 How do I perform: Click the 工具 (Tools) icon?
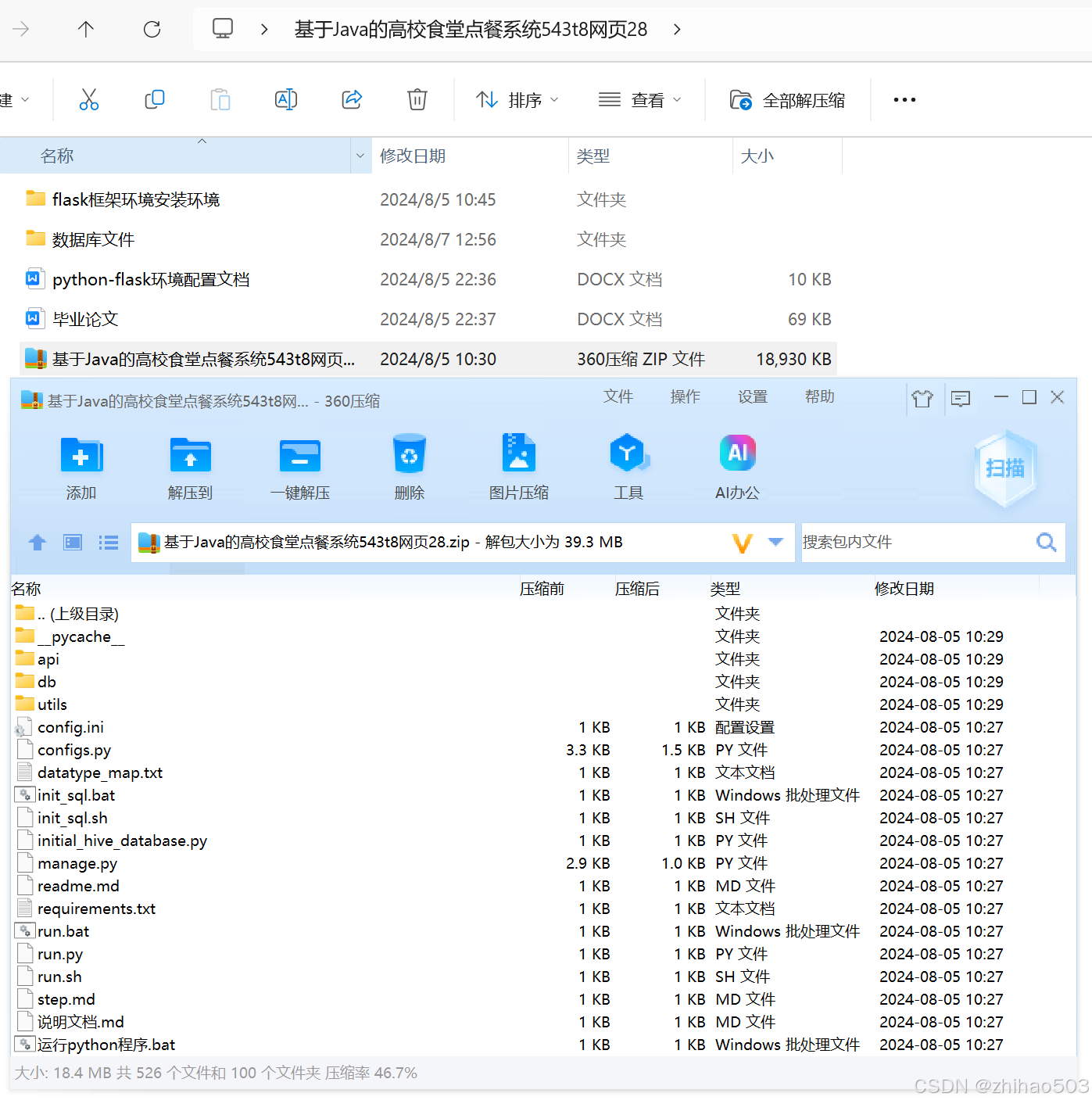(x=628, y=467)
